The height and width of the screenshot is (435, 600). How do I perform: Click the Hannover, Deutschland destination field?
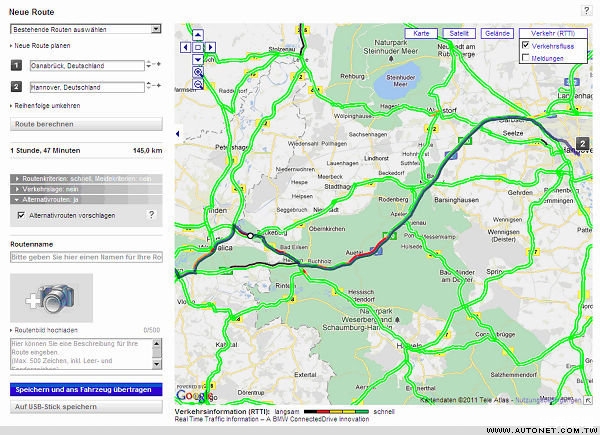click(x=87, y=87)
